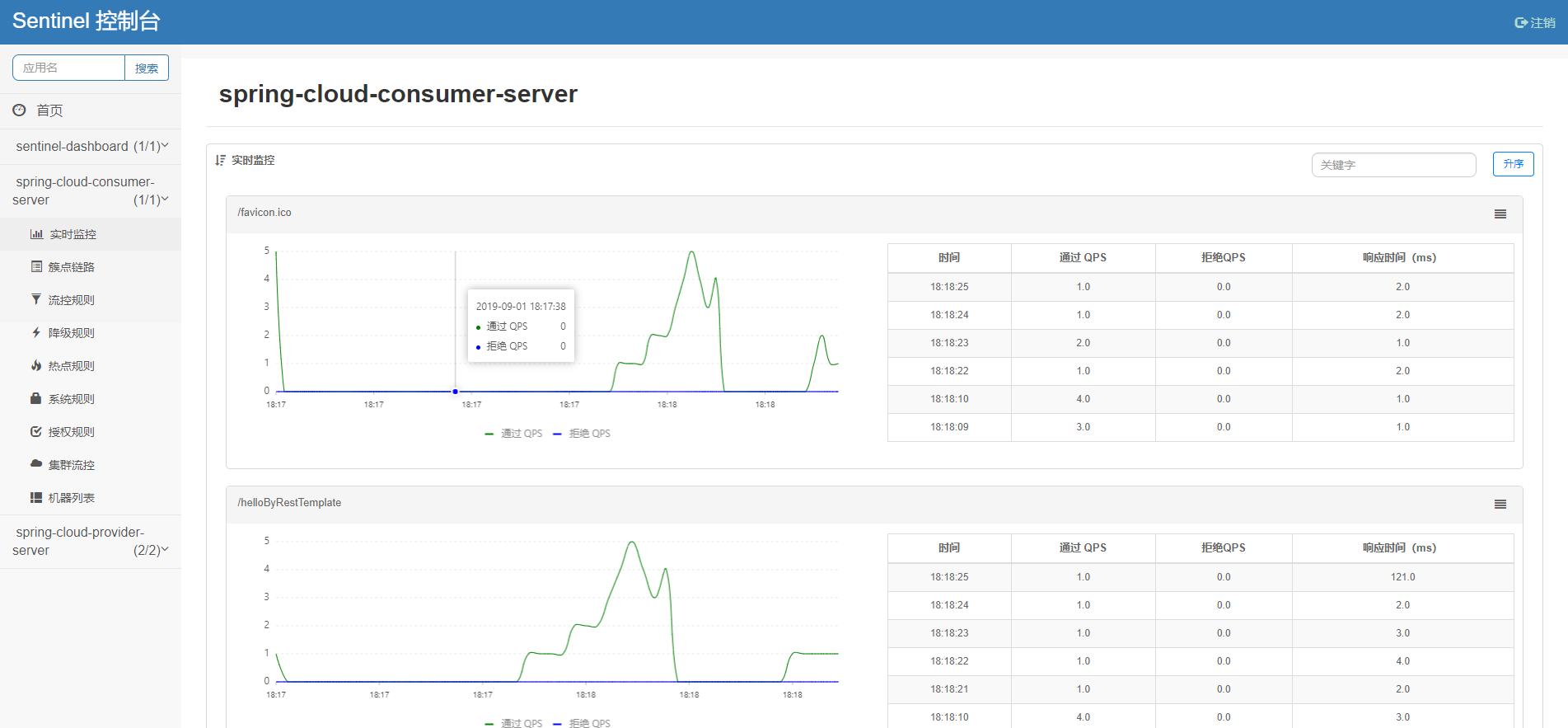Click the 升序 sort button
Viewport: 1568px width, 728px height.
[1513, 164]
